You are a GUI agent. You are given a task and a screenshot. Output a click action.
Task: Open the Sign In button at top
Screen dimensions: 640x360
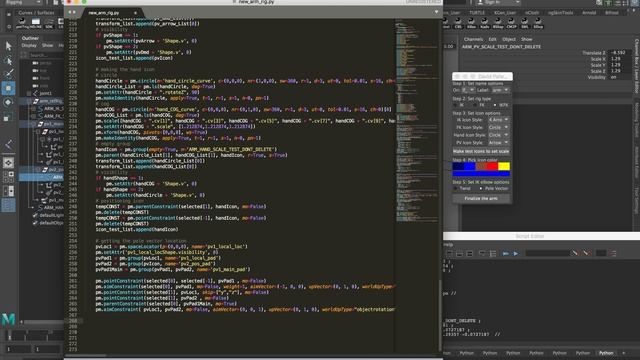click(498, 2)
